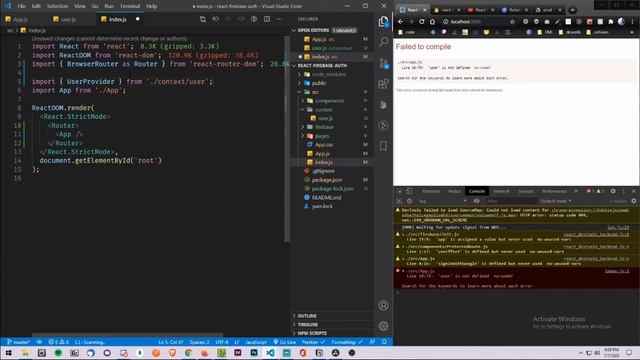
Task: Expand the Outline section
Action: pyautogui.click(x=307, y=316)
